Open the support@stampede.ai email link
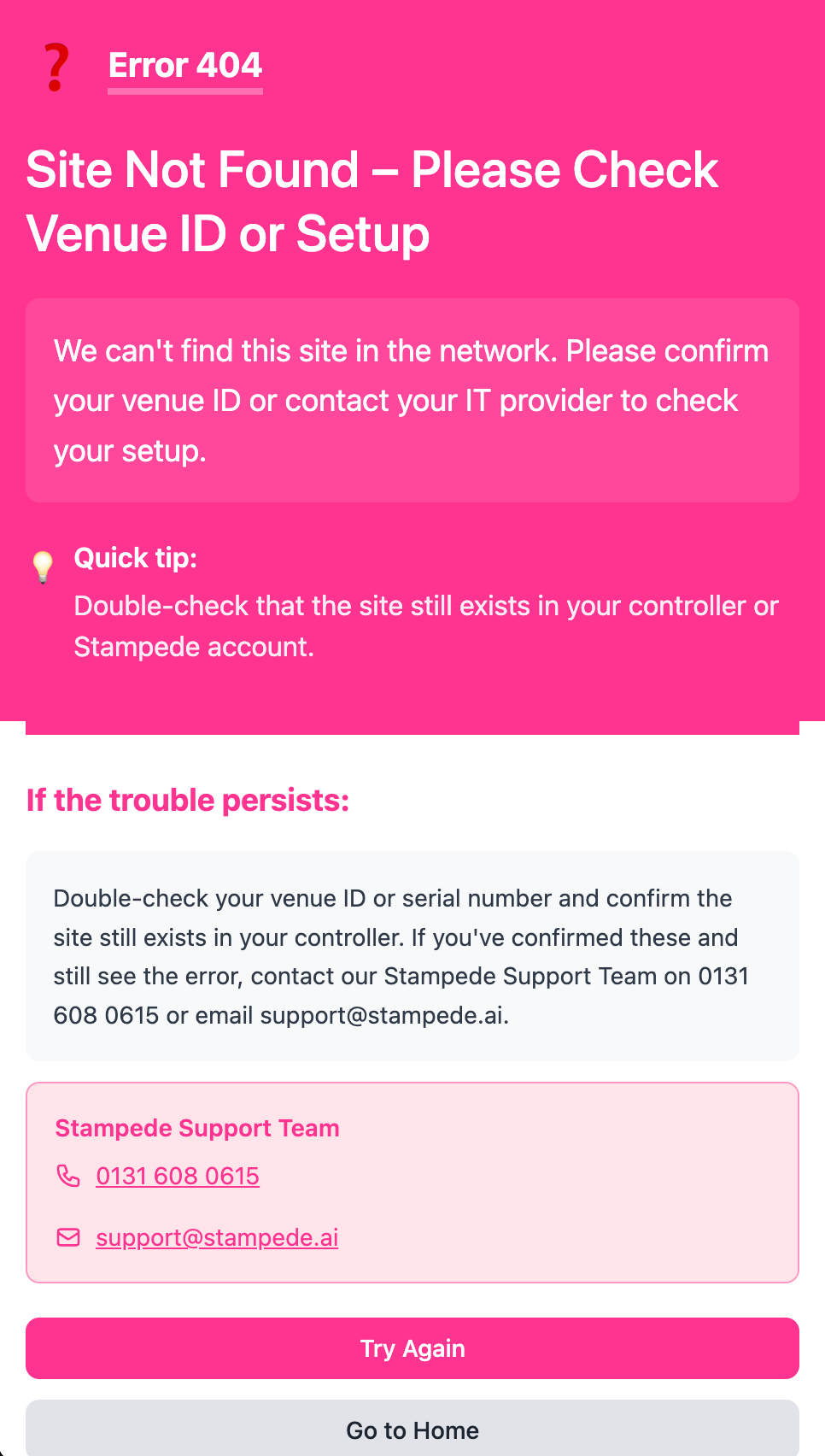Viewport: 825px width, 1456px height. [217, 1237]
